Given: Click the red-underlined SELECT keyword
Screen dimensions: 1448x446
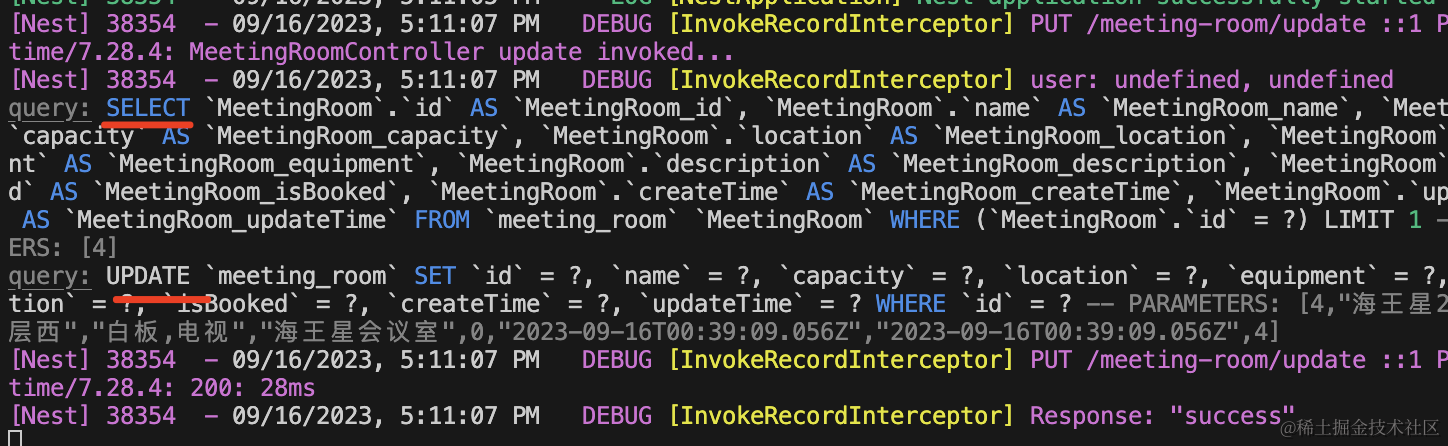Looking at the screenshot, I should pyautogui.click(x=148, y=108).
